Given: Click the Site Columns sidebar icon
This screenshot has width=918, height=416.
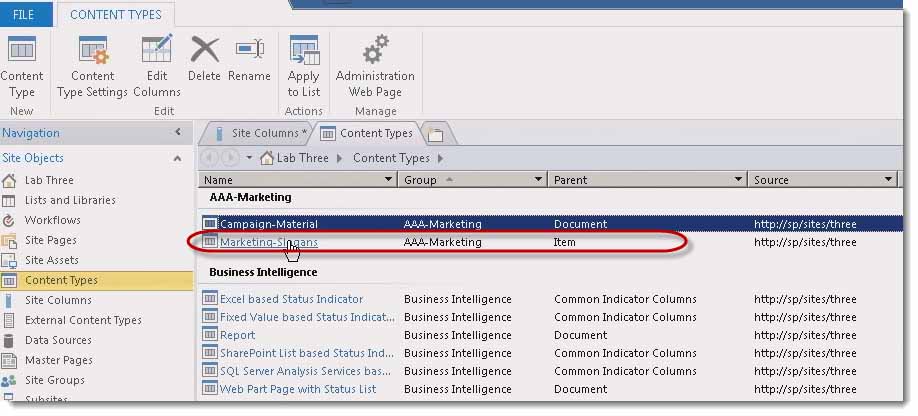Looking at the screenshot, I should (9, 300).
